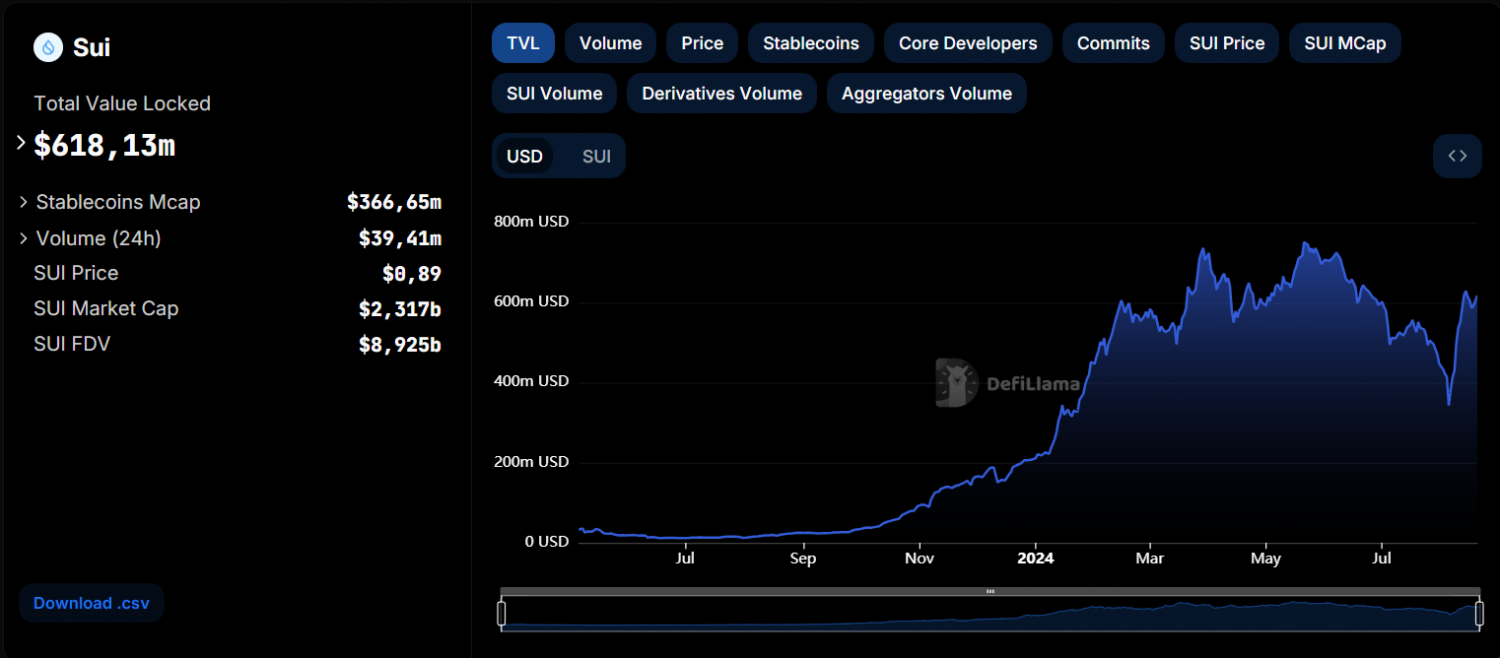This screenshot has width=1500, height=658.
Task: Show Core Developers on chart
Action: [x=967, y=43]
